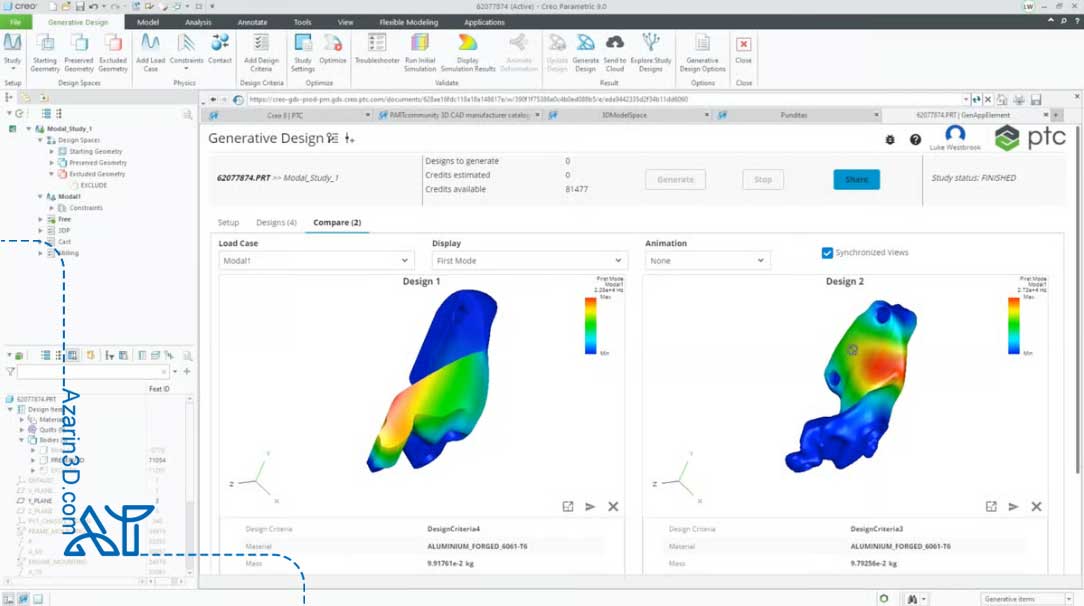Expand the Preserved Geometry tree node

point(51,163)
